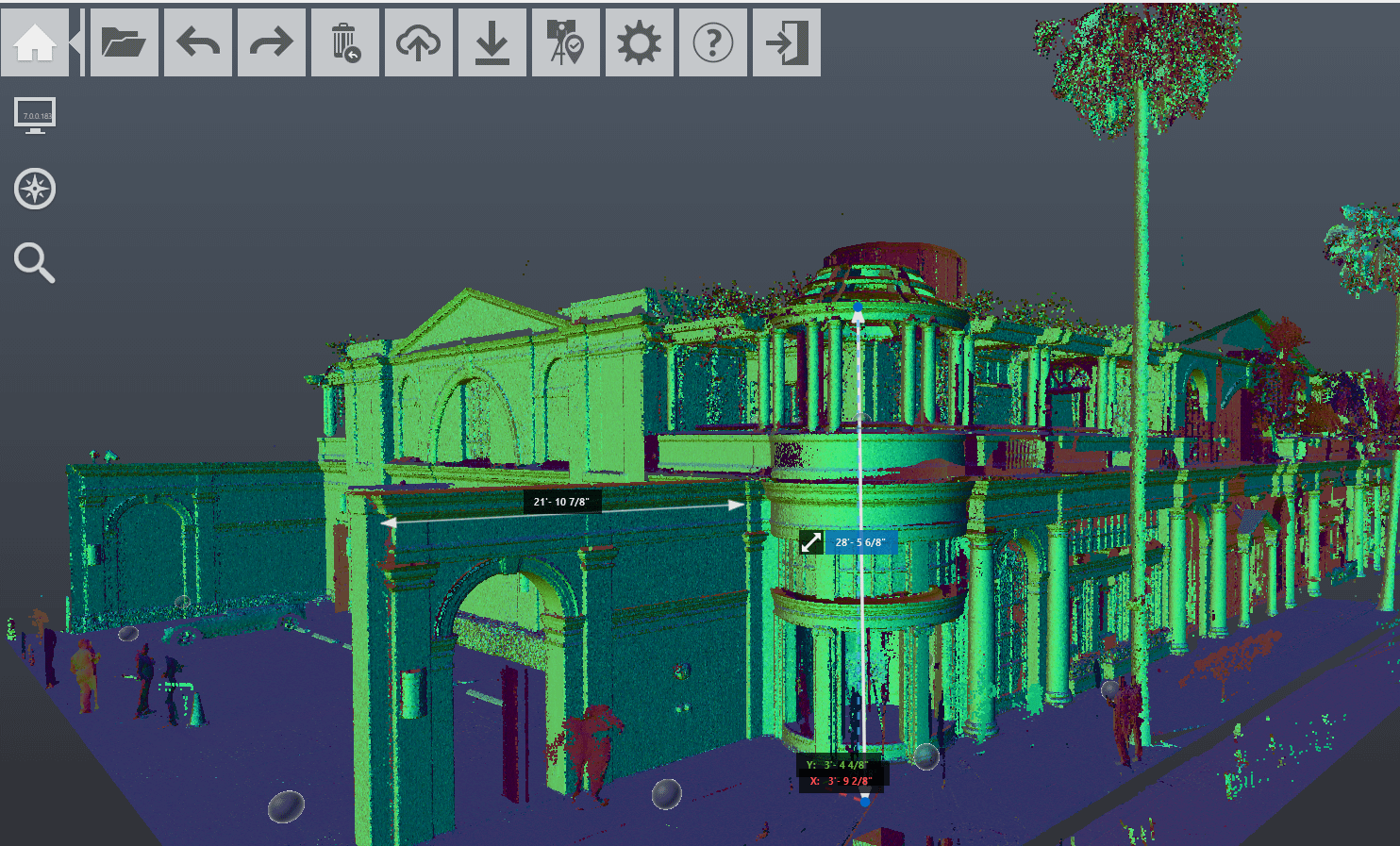Open help with the question mark icon
The height and width of the screenshot is (846, 1400).
pyautogui.click(x=713, y=42)
